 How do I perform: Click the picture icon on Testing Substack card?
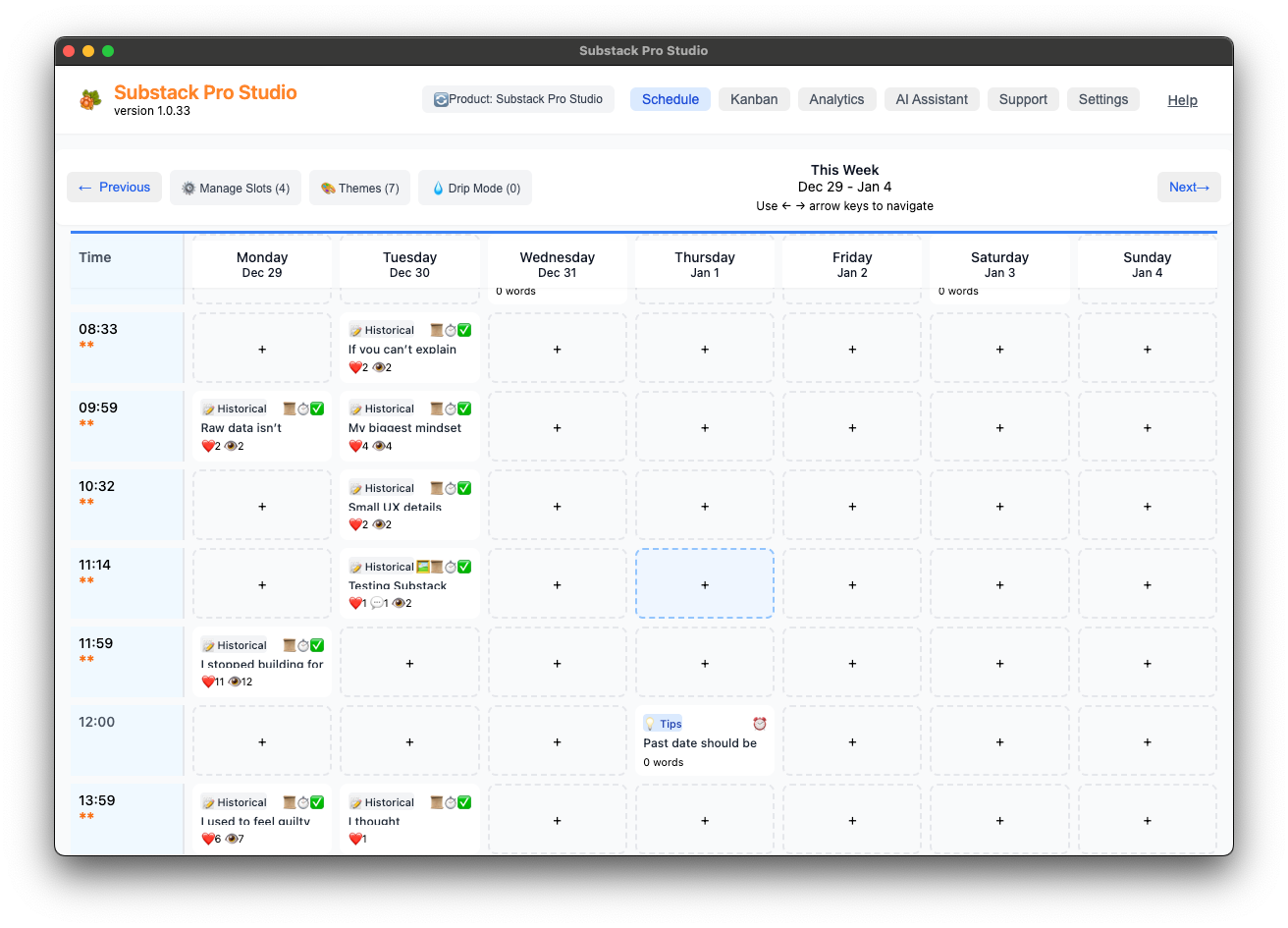click(x=423, y=567)
